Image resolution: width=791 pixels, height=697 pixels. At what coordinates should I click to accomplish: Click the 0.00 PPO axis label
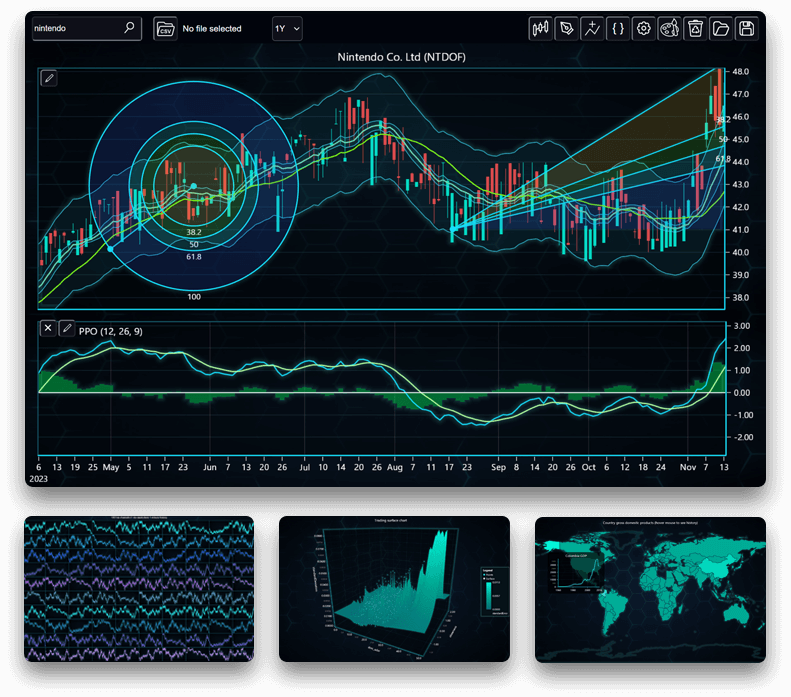point(742,393)
